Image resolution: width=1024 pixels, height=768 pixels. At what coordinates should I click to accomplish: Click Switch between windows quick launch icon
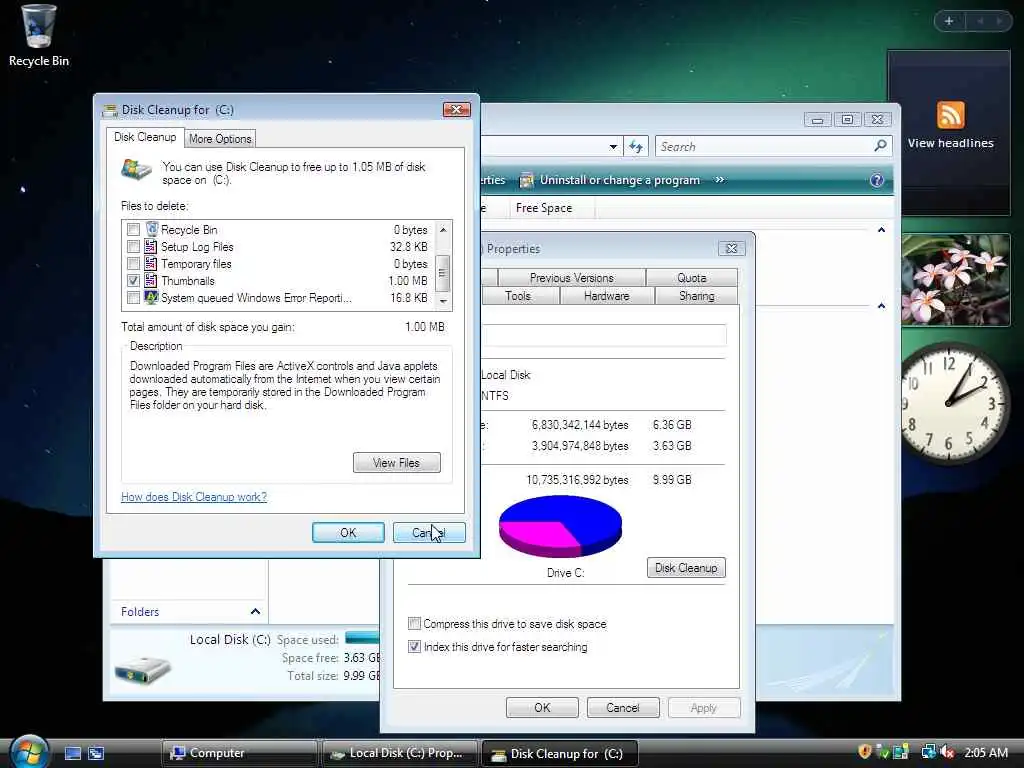point(96,753)
